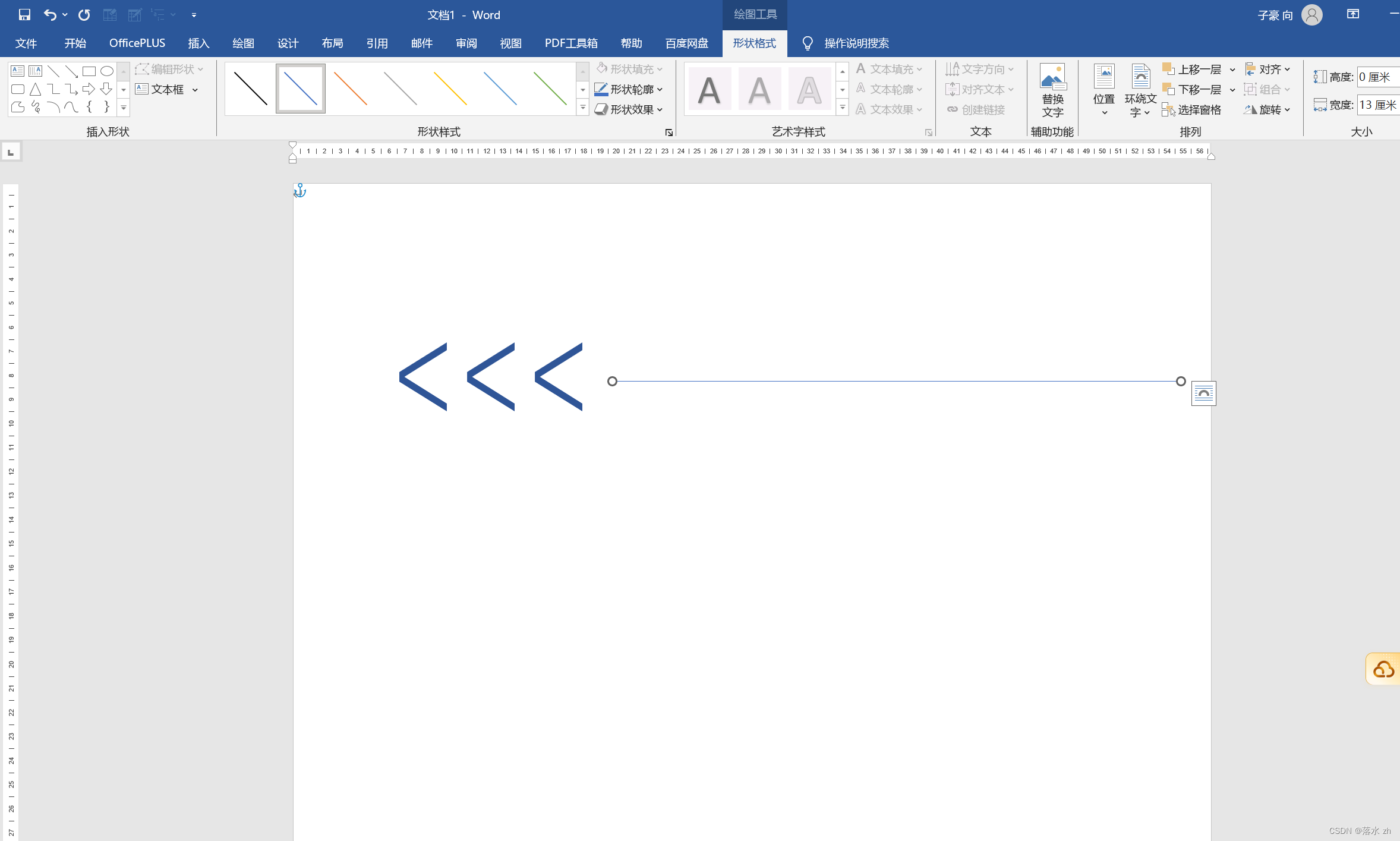Expand the 环绕文字 wrap text menu
This screenshot has height=841, width=1400.
click(1140, 90)
